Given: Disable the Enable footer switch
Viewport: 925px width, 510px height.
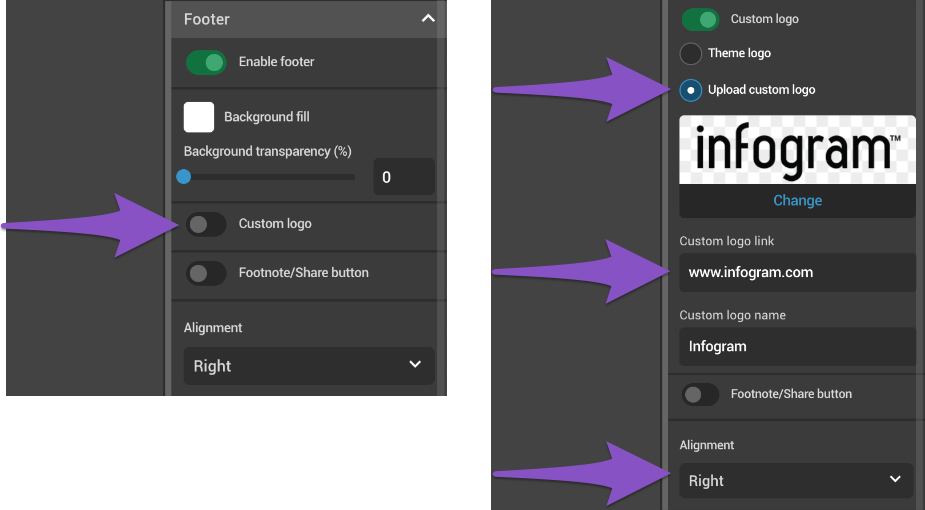Looking at the screenshot, I should point(206,62).
